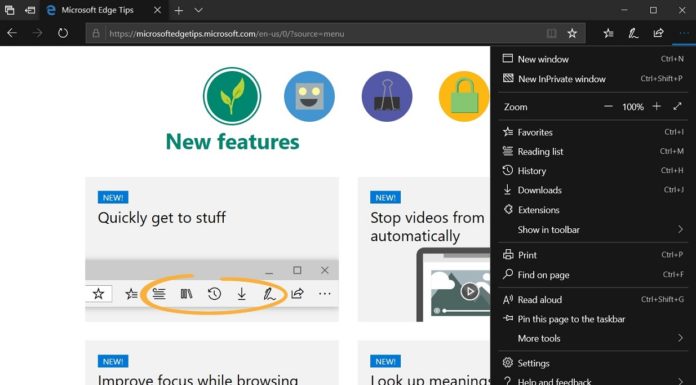This screenshot has height=385, width=696.
Task: Click the green leaf New features circle
Action: (232, 96)
